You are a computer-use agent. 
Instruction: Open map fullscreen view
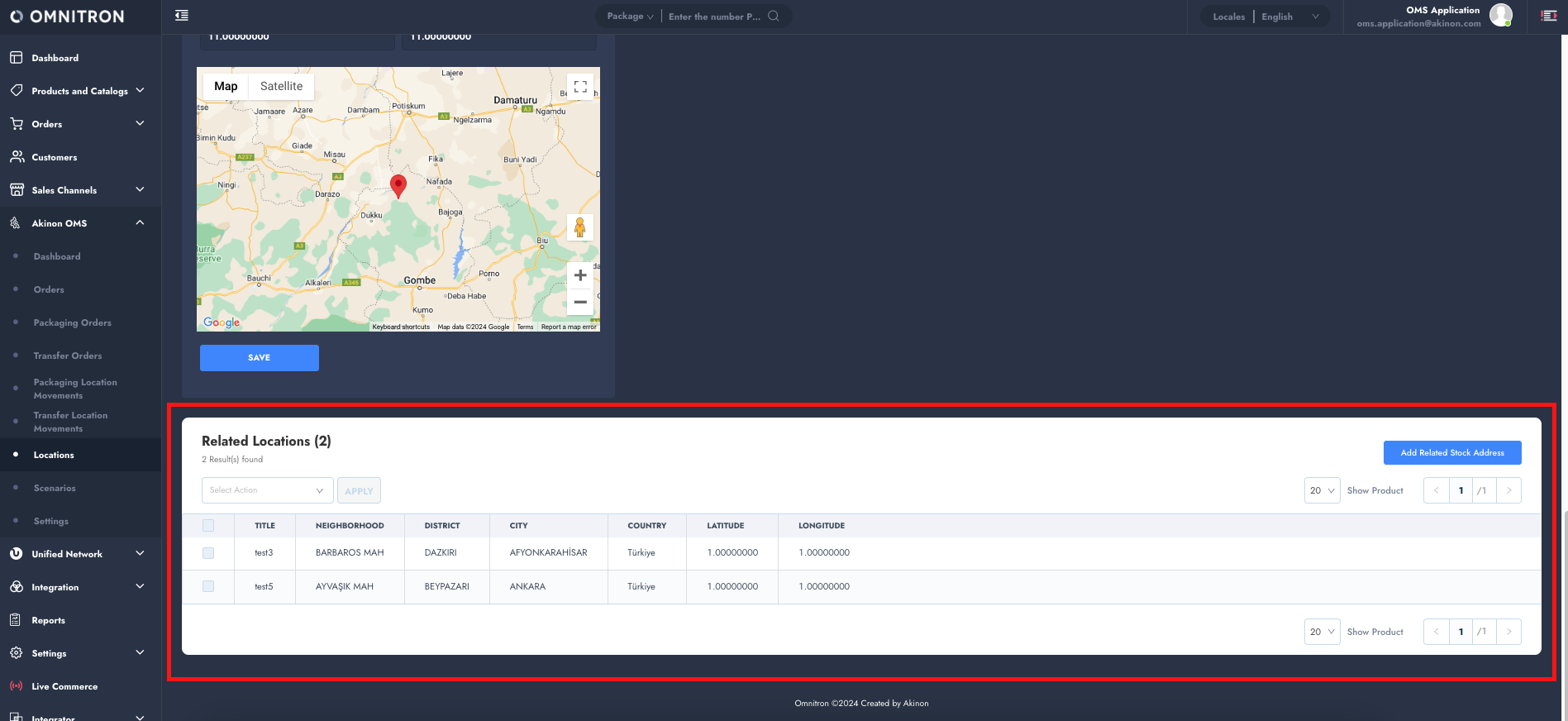coord(580,86)
